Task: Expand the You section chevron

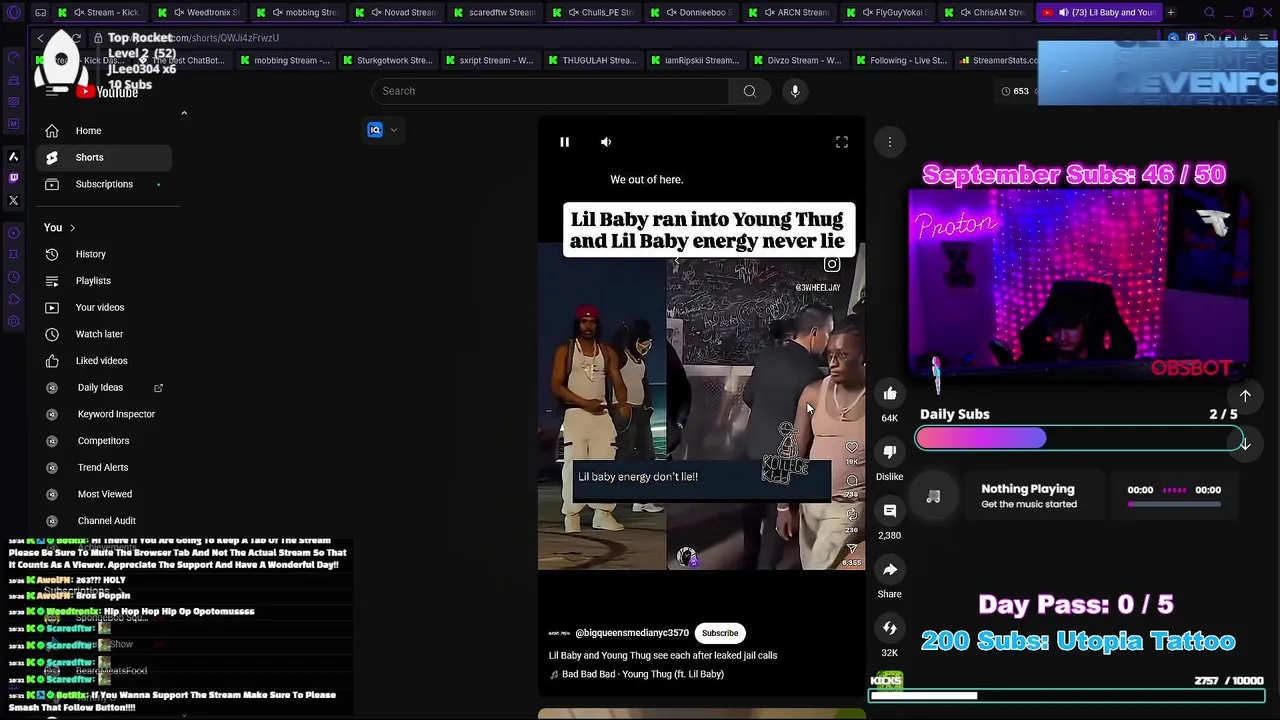Action: tap(72, 228)
